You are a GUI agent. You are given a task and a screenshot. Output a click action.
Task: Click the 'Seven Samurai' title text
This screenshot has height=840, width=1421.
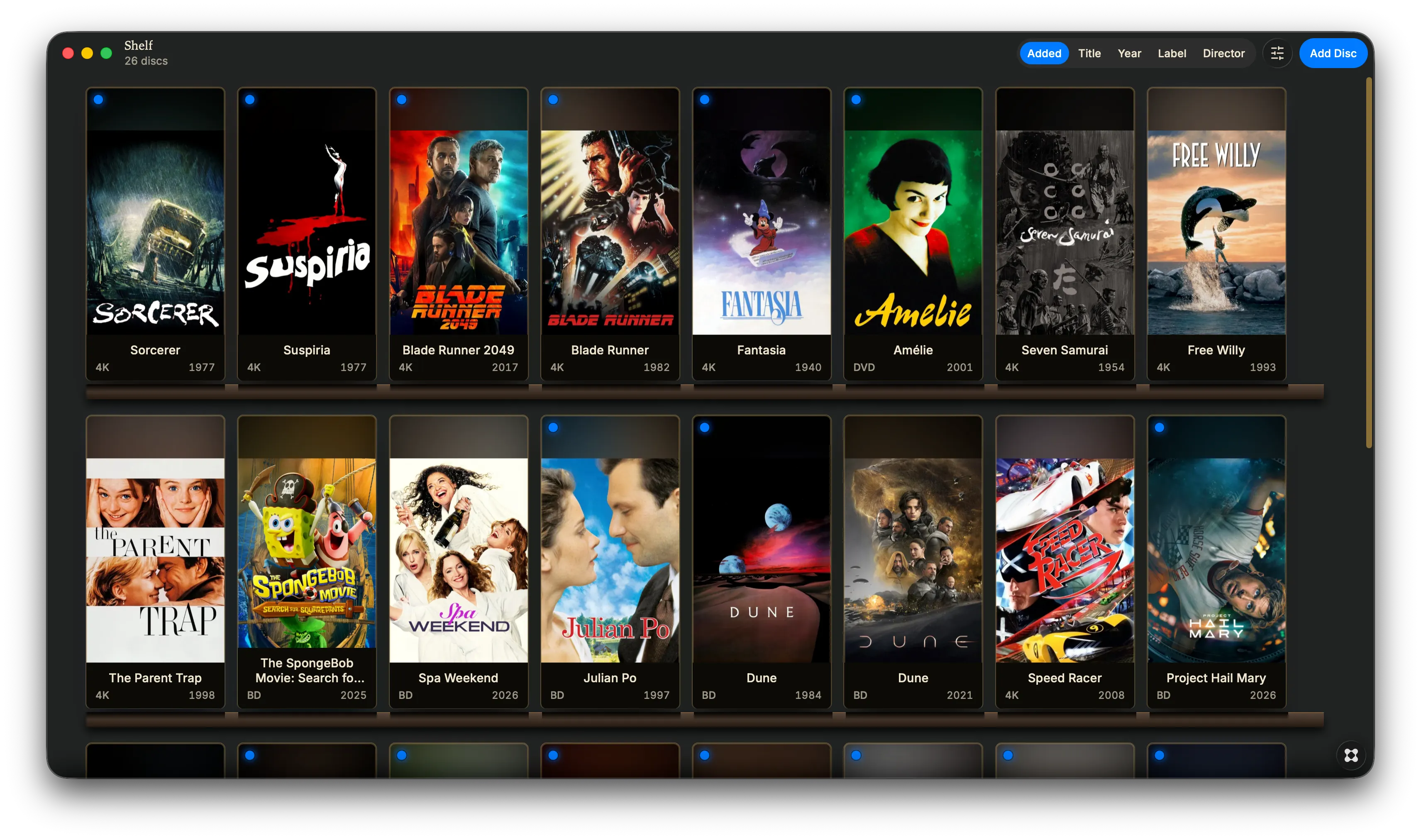(x=1065, y=350)
